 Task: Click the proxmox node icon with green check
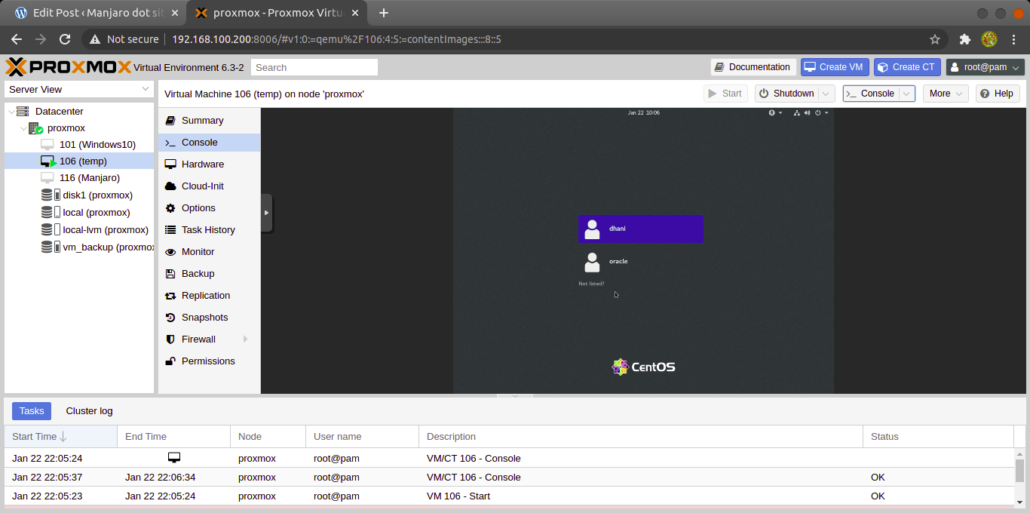click(36, 129)
